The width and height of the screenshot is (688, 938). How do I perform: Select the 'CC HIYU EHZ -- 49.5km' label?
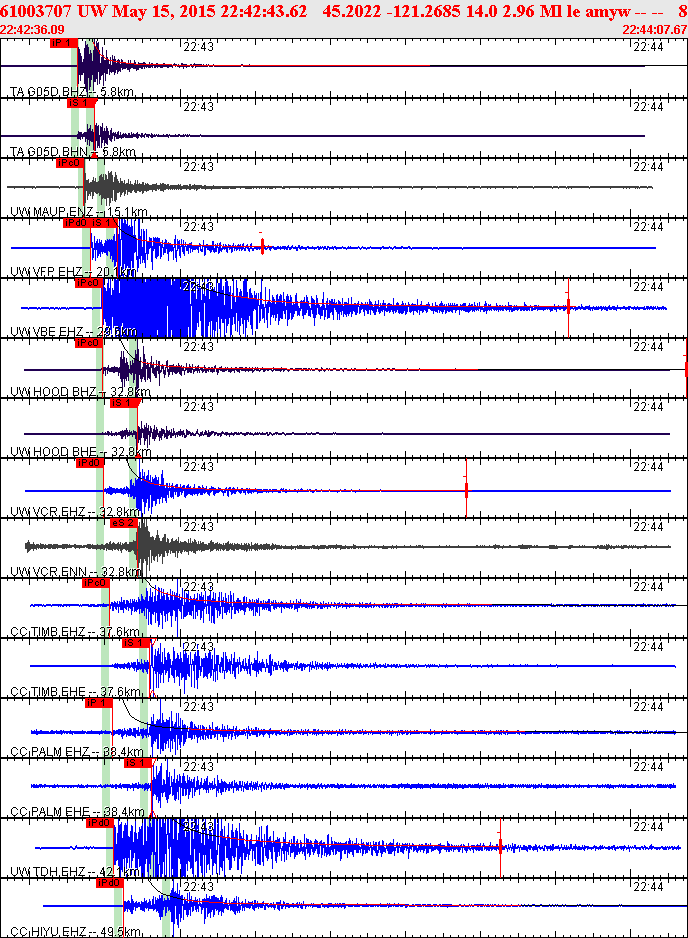click(x=75, y=931)
